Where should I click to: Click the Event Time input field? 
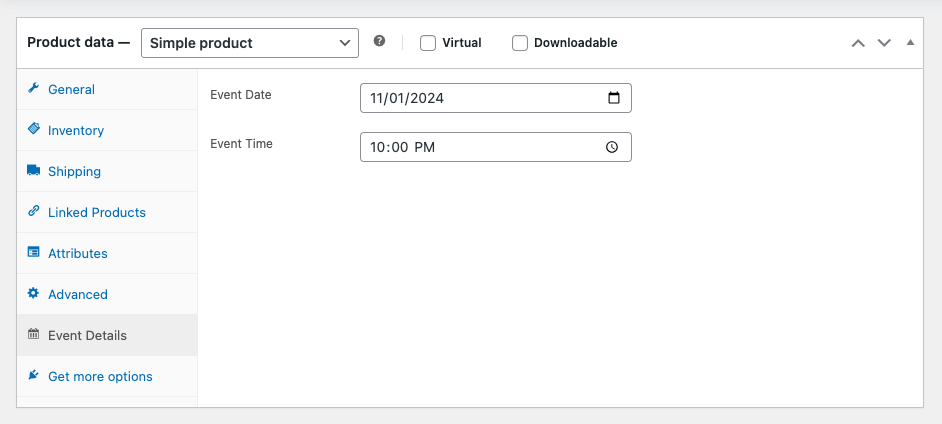480,147
